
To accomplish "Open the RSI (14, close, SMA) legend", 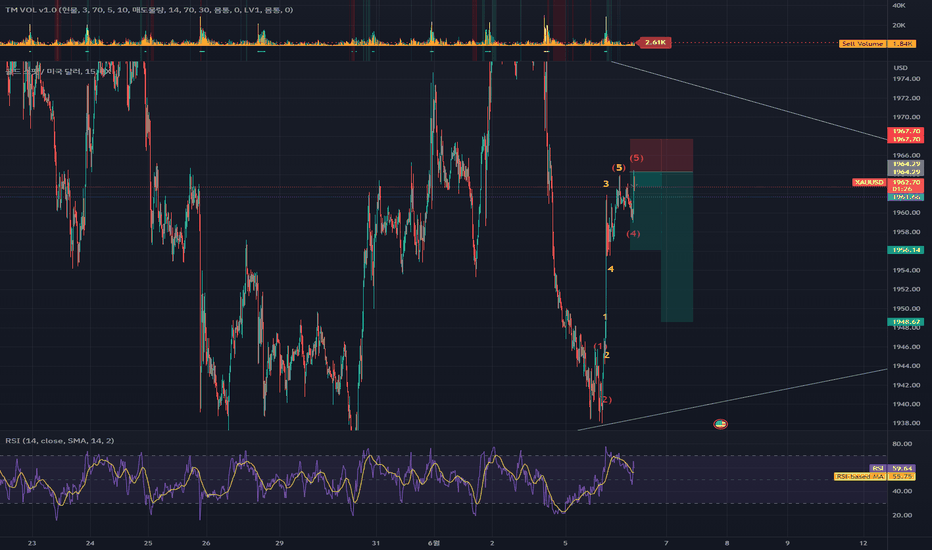I will coord(59,441).
